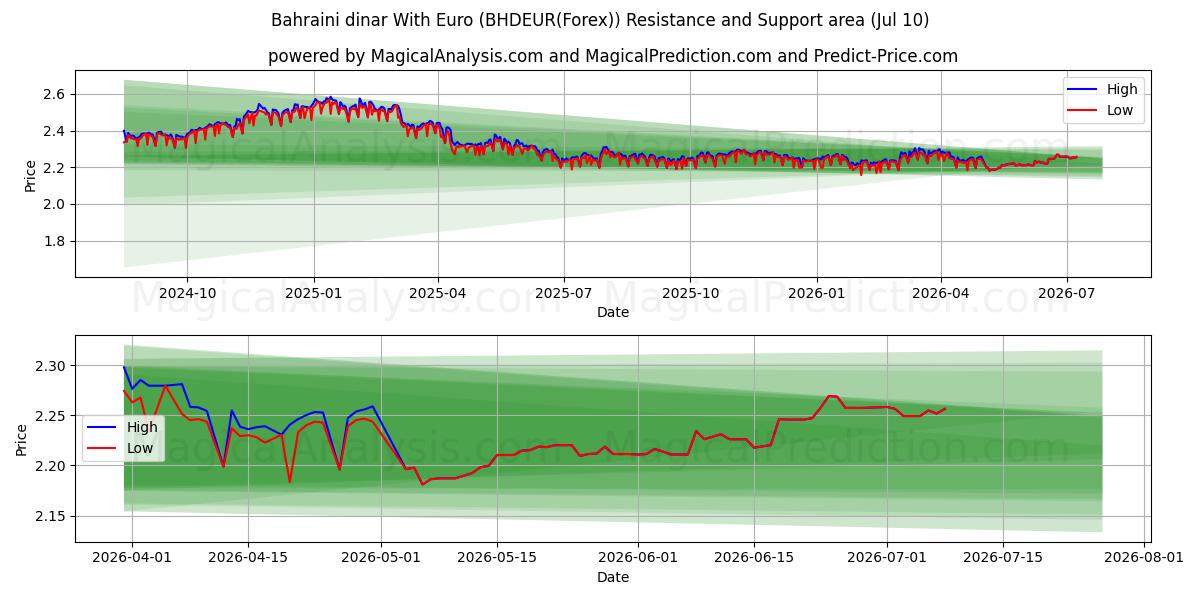The height and width of the screenshot is (600, 1200).
Task: Select the 2025-07 tick label on the top chart
Action: (563, 293)
